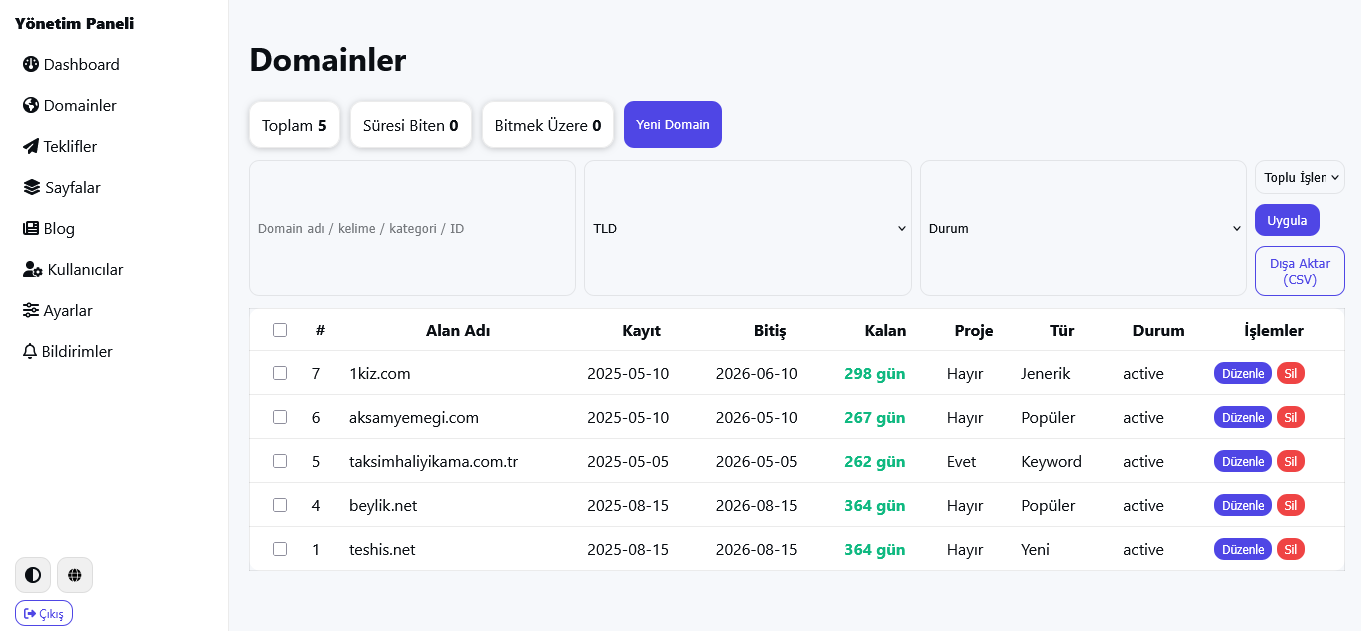This screenshot has height=631, width=1361.
Task: Expand the Durum status dropdown
Action: pos(1083,228)
